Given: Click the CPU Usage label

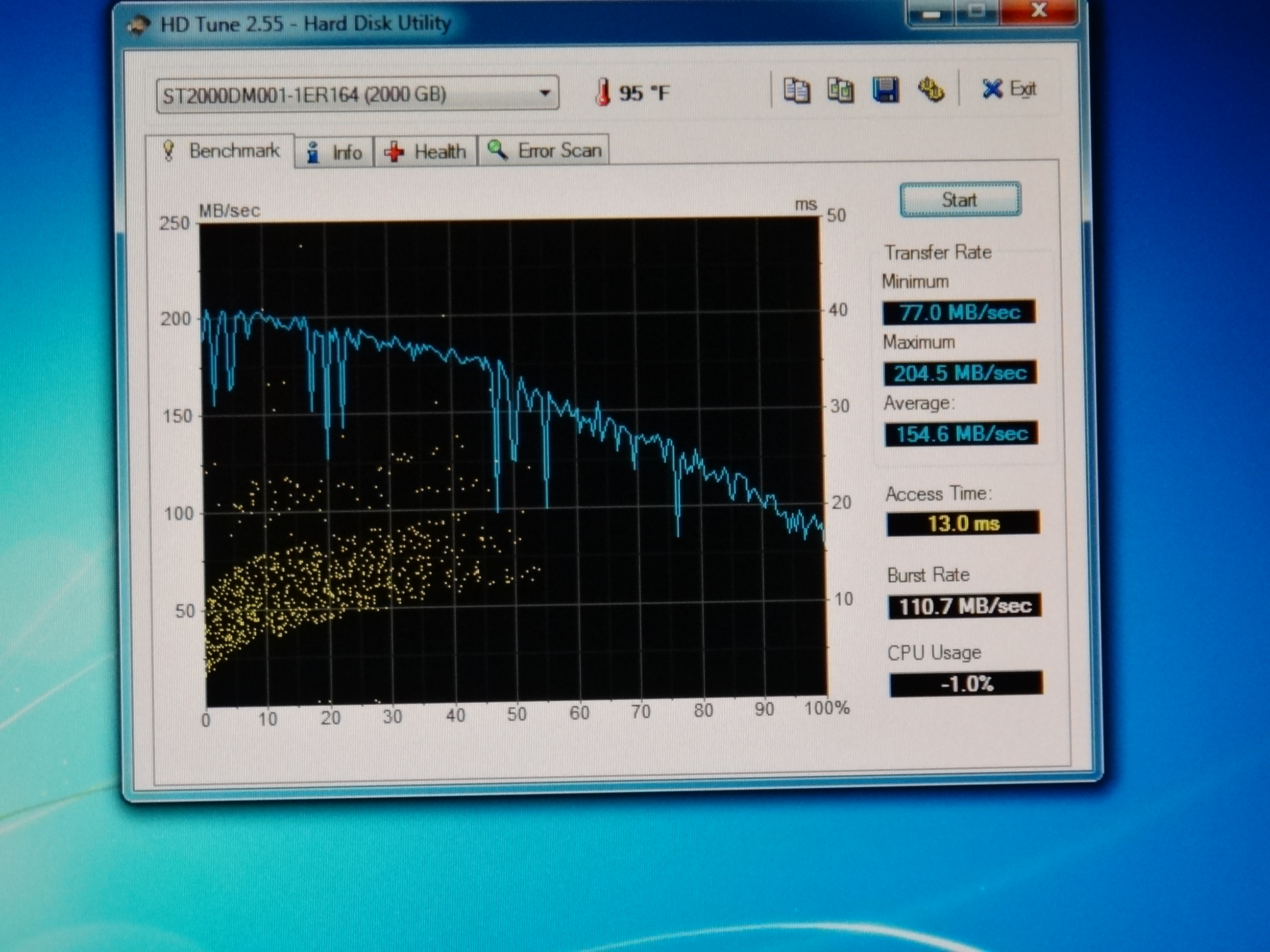Looking at the screenshot, I should click(935, 653).
